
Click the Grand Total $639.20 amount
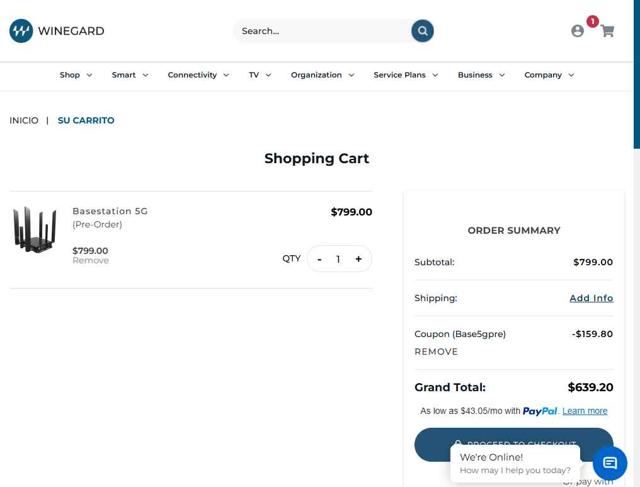click(591, 387)
